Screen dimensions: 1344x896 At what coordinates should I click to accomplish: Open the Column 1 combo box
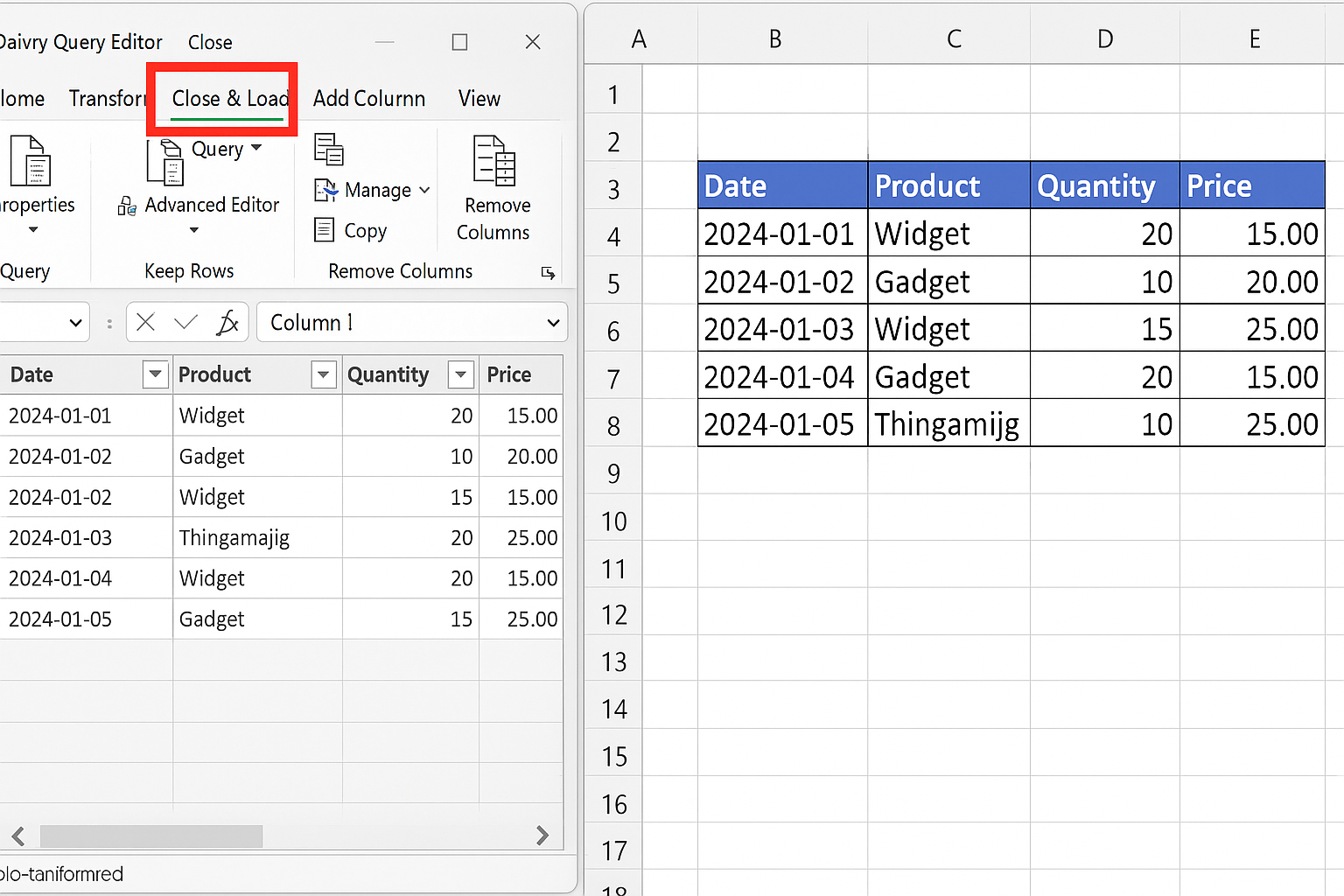(553, 323)
